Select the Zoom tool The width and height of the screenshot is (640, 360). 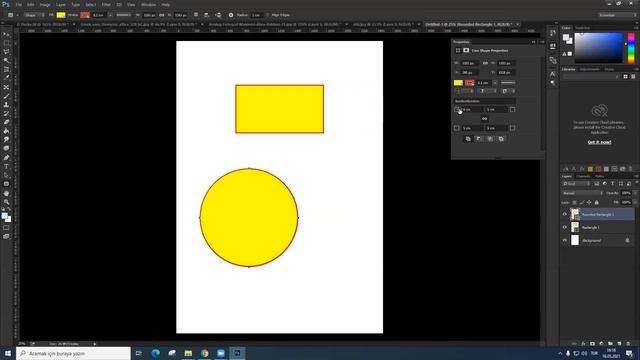pos(6,202)
